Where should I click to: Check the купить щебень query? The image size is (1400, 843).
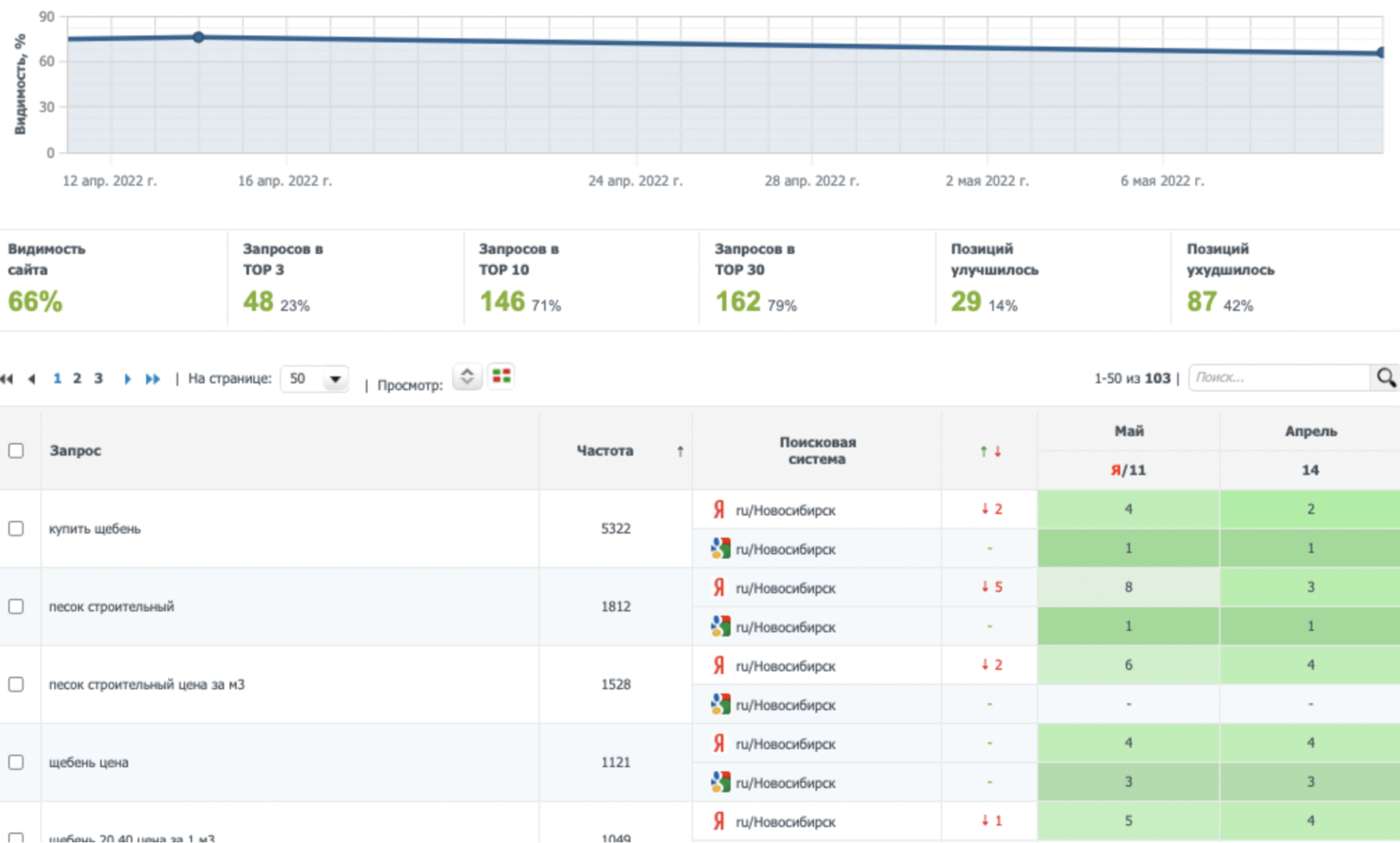[16, 528]
